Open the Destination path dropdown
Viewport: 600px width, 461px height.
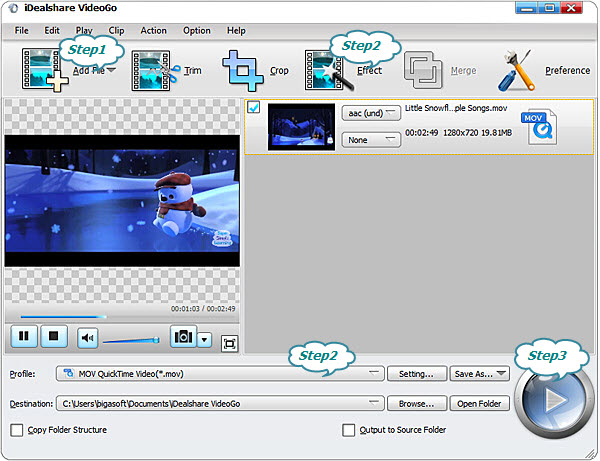click(220, 404)
